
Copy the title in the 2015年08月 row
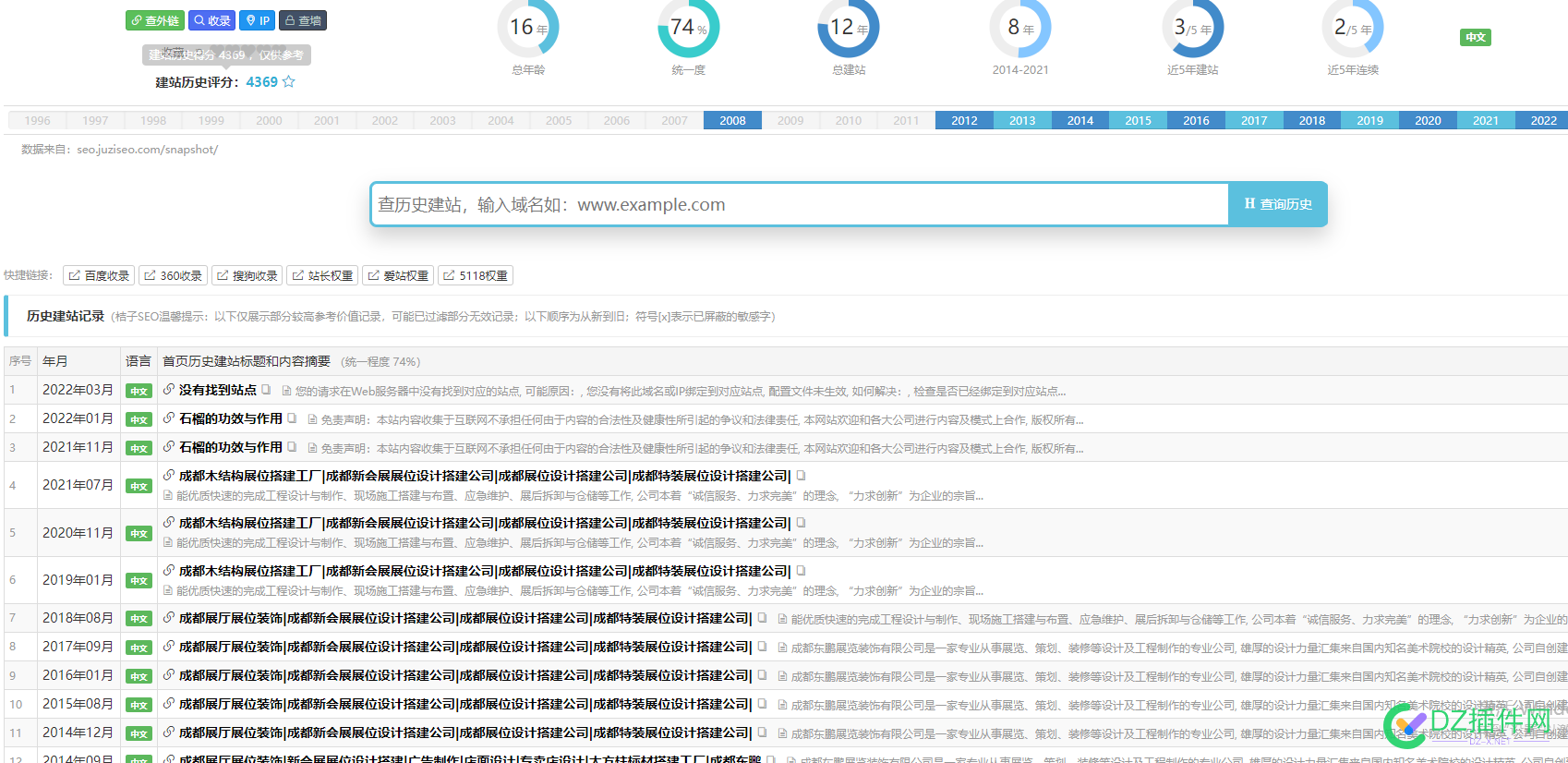coord(762,704)
